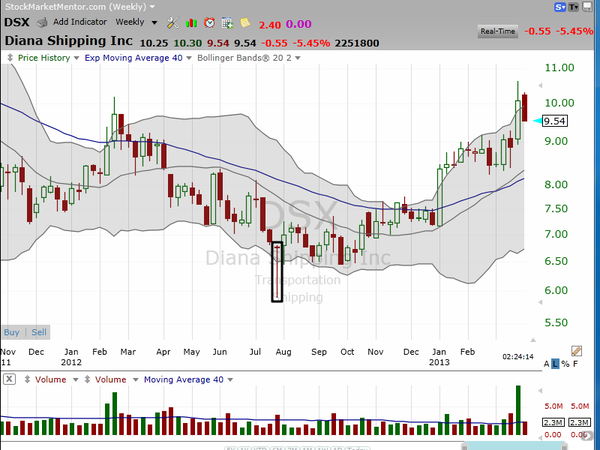Click the 02:24:14 countdown time
Viewport: 600px width, 450px height.
point(518,357)
